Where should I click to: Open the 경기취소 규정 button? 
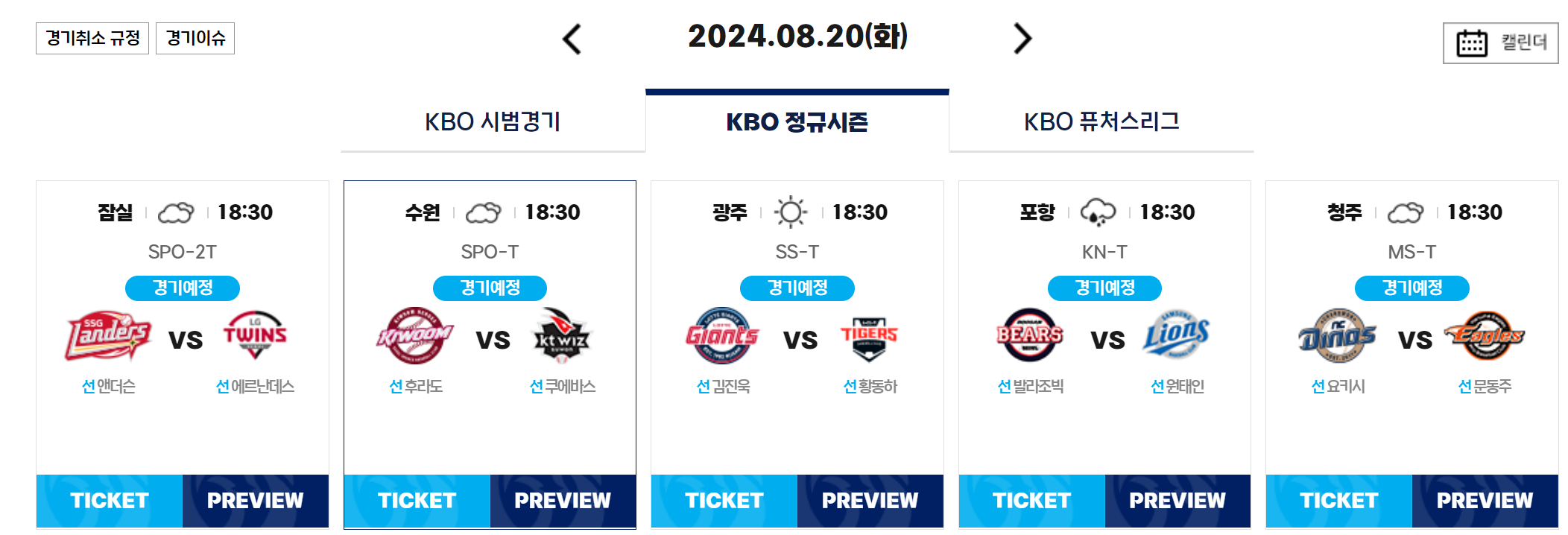coord(92,38)
